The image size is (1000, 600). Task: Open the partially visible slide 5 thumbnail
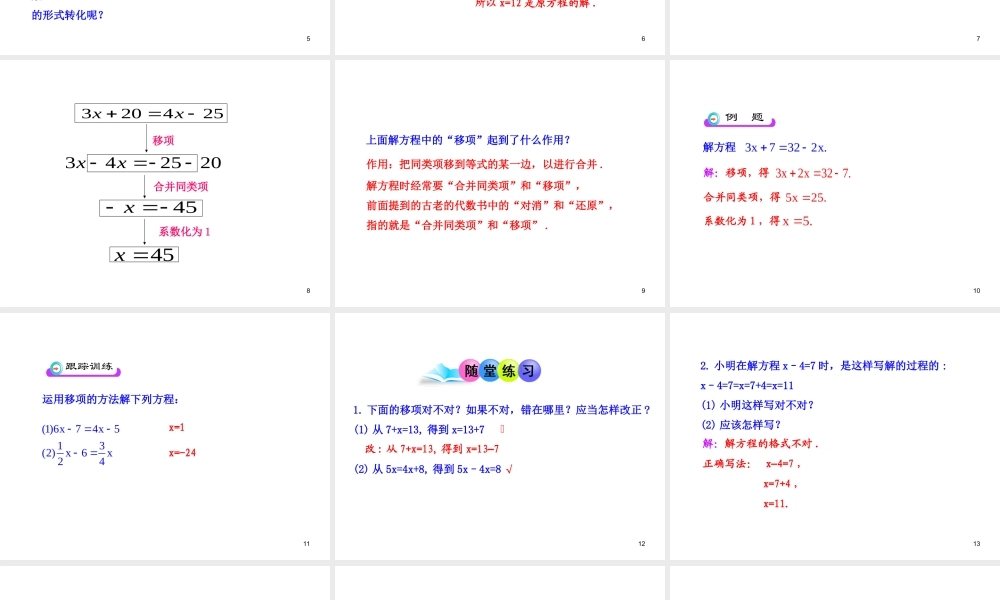coord(165,26)
